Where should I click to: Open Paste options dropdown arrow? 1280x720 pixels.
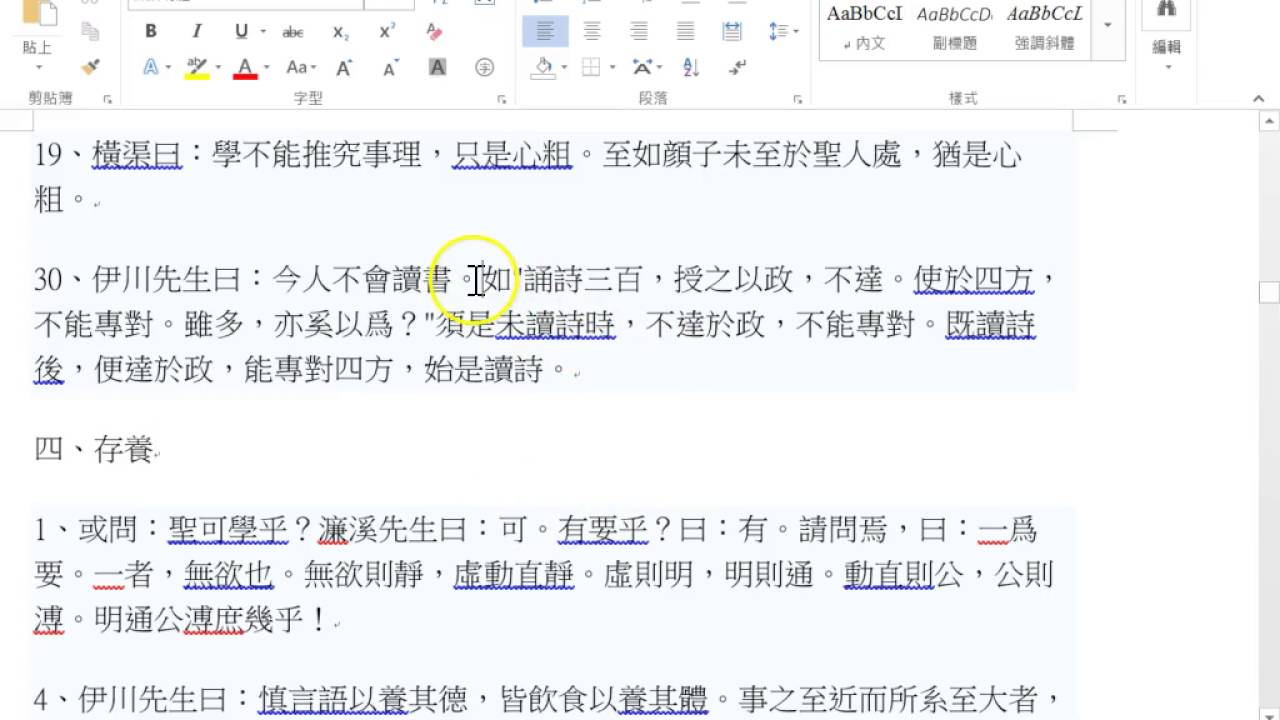(x=38, y=68)
